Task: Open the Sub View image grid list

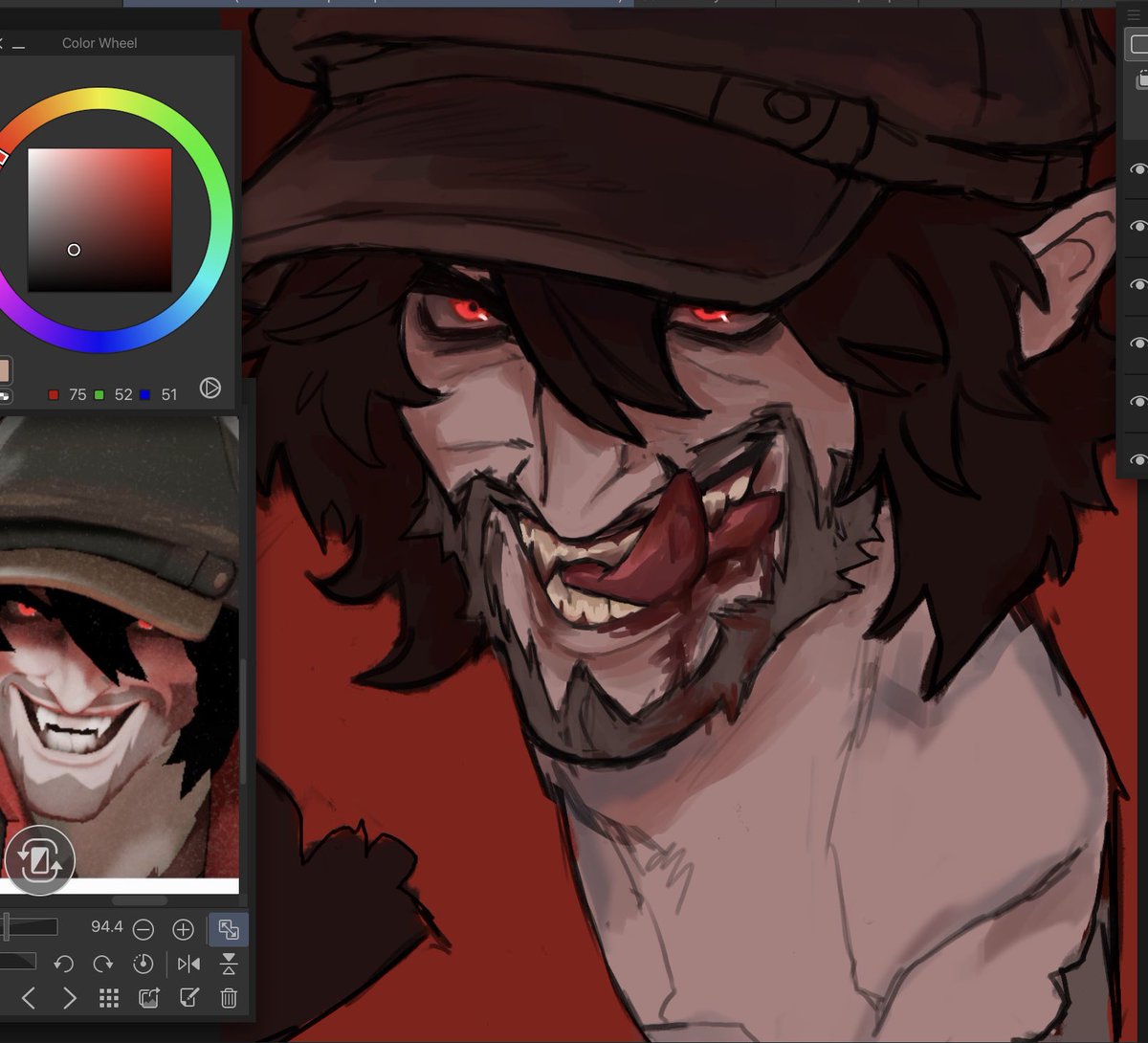Action: (x=109, y=998)
